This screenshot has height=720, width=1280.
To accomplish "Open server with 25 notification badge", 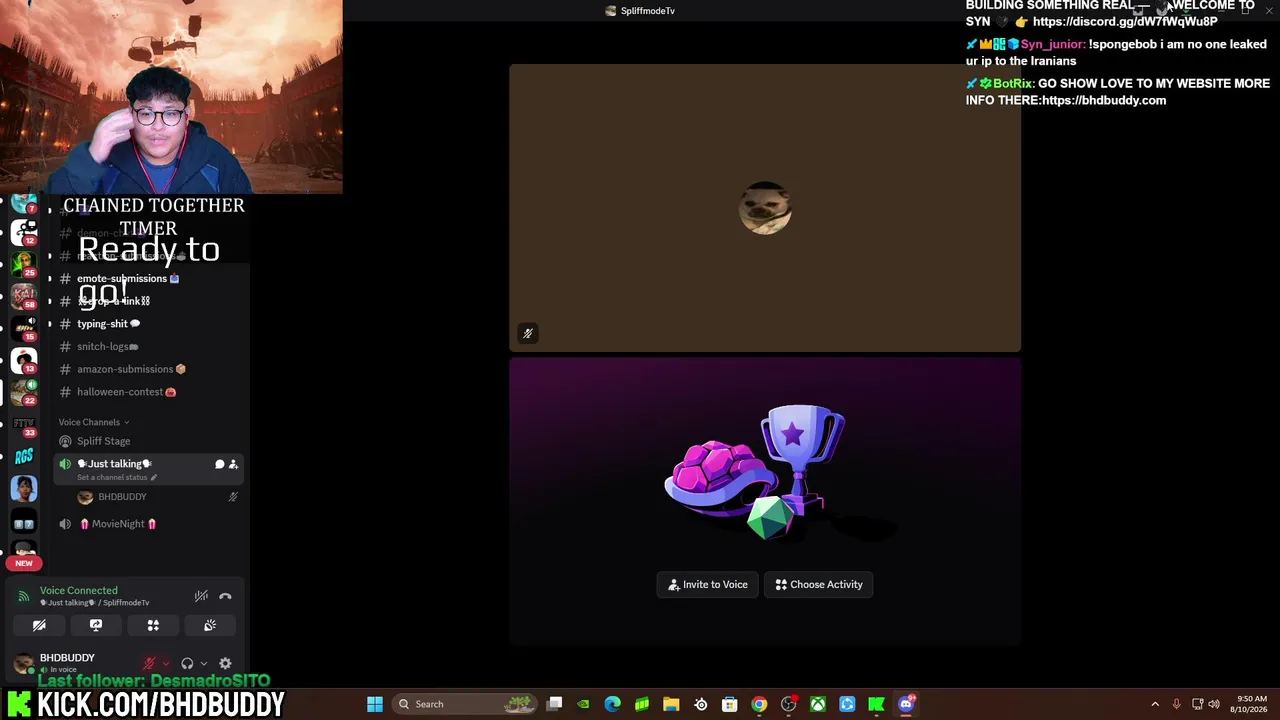I will point(24,265).
